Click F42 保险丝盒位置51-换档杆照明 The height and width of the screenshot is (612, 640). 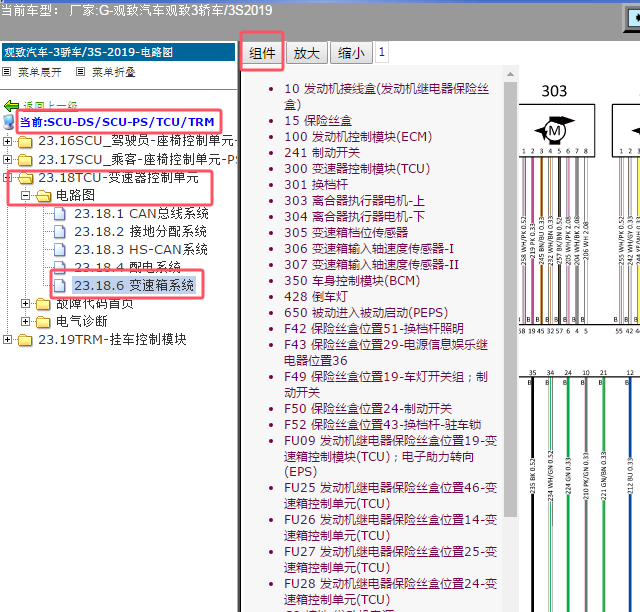(x=374, y=328)
